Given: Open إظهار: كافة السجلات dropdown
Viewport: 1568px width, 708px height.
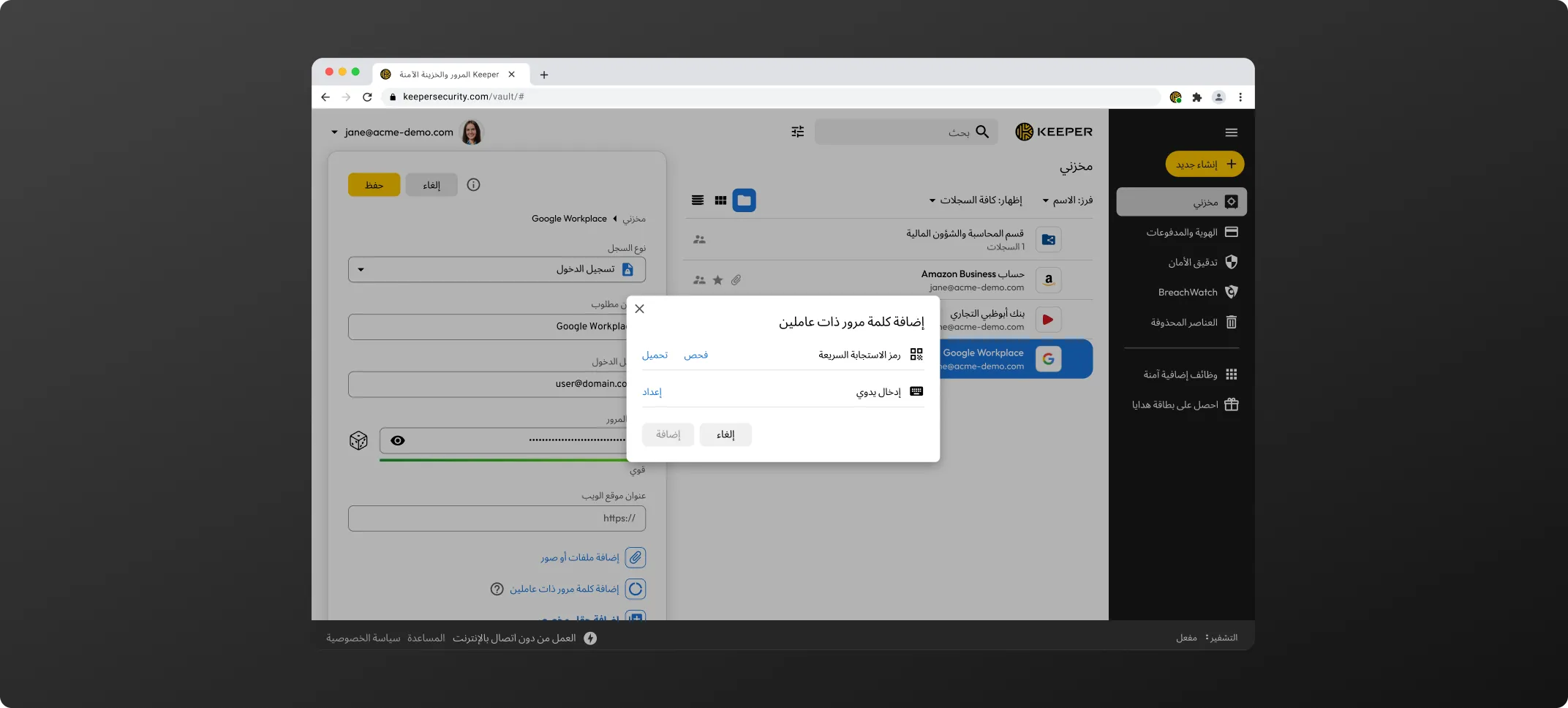Looking at the screenshot, I should (976, 200).
